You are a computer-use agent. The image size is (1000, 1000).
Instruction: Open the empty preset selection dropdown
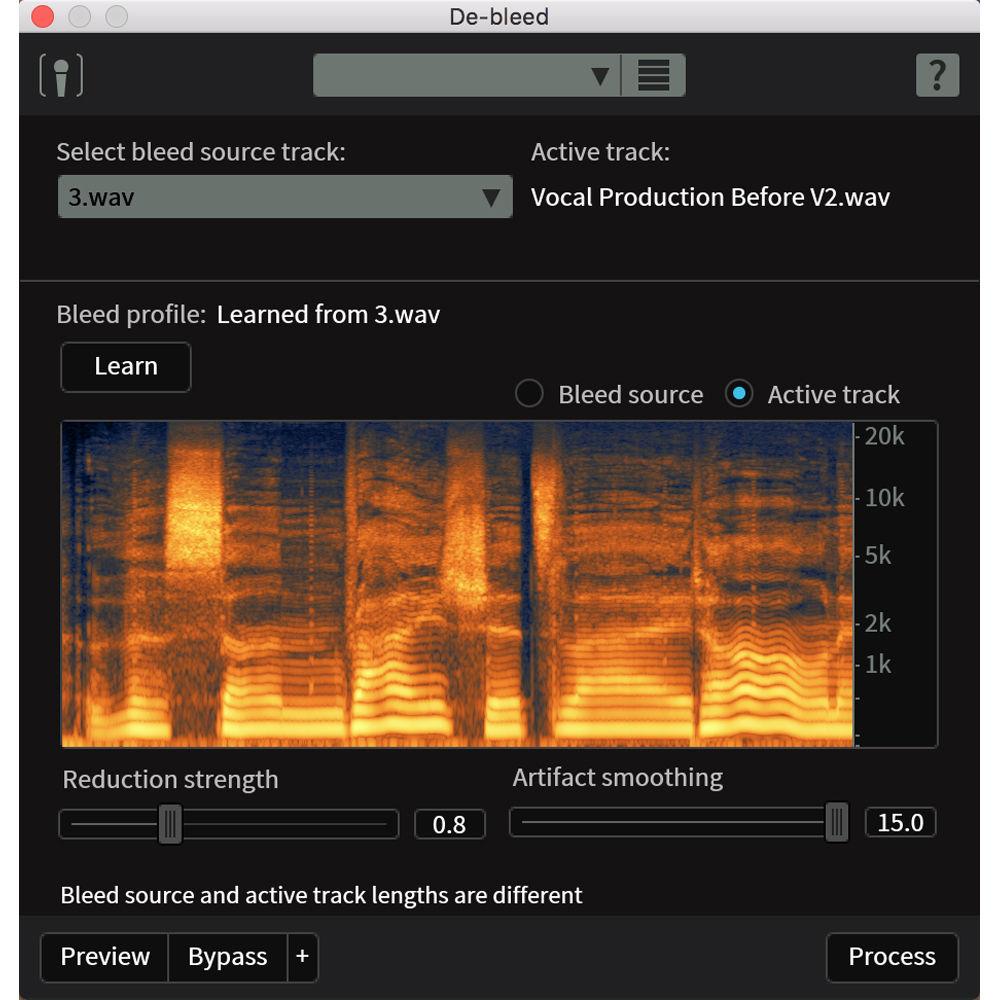[460, 75]
